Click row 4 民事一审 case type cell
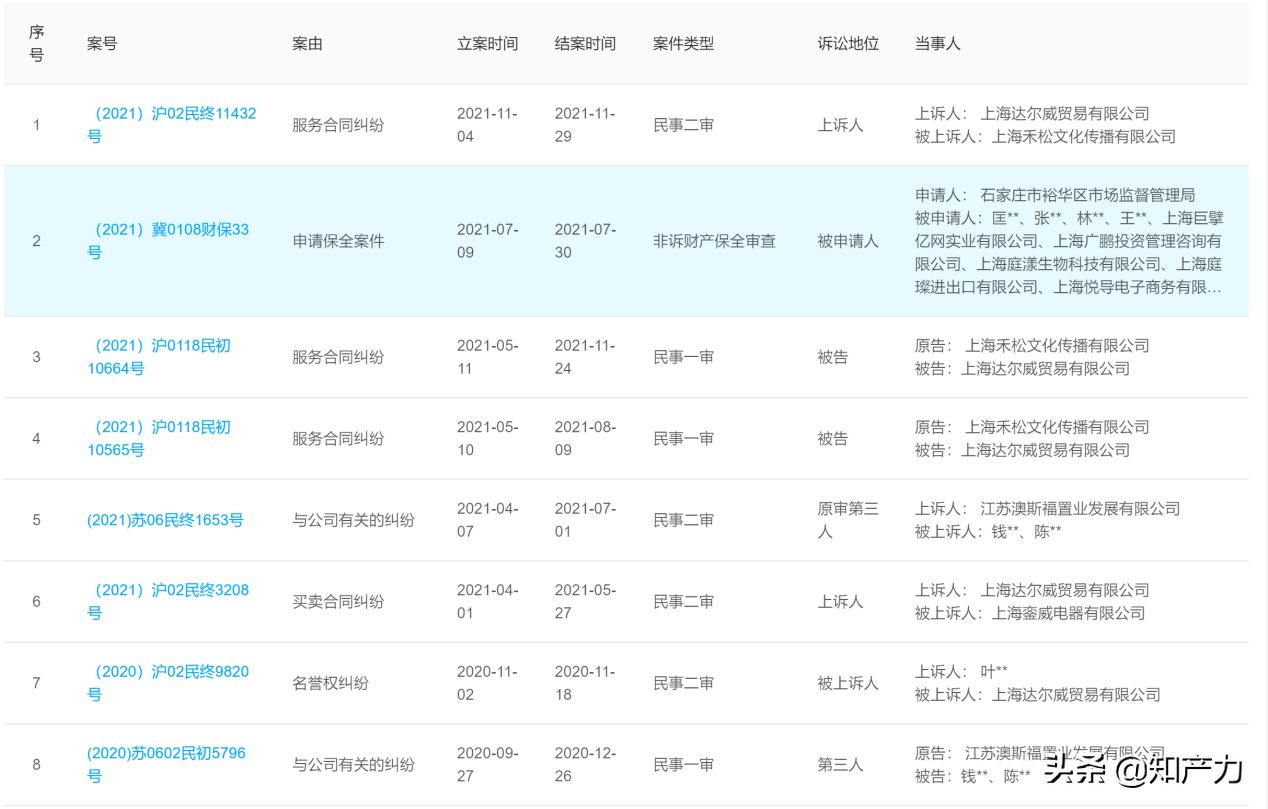Image resolution: width=1268 pixels, height=809 pixels. [683, 438]
